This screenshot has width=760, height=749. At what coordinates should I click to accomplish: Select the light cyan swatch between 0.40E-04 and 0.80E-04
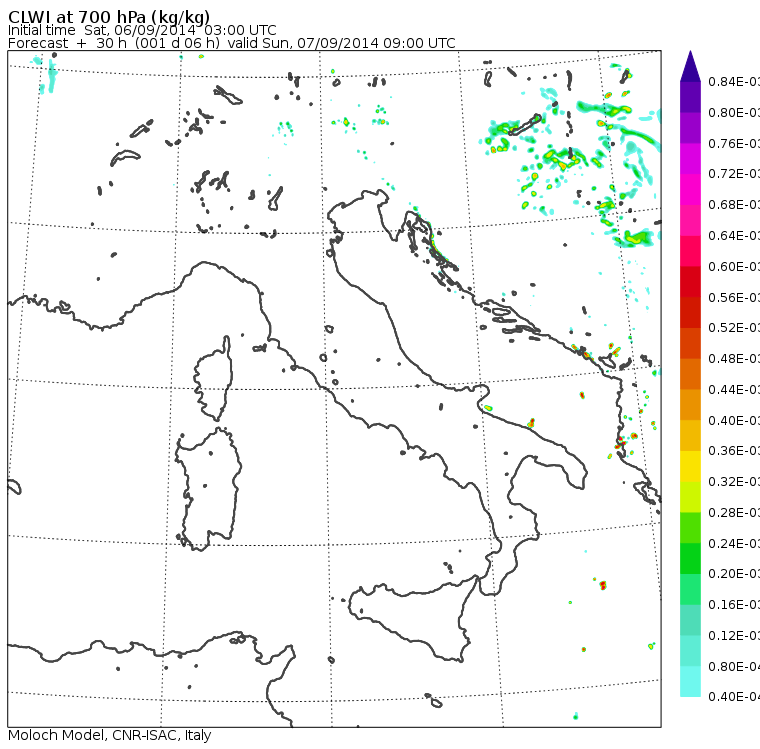tap(690, 682)
